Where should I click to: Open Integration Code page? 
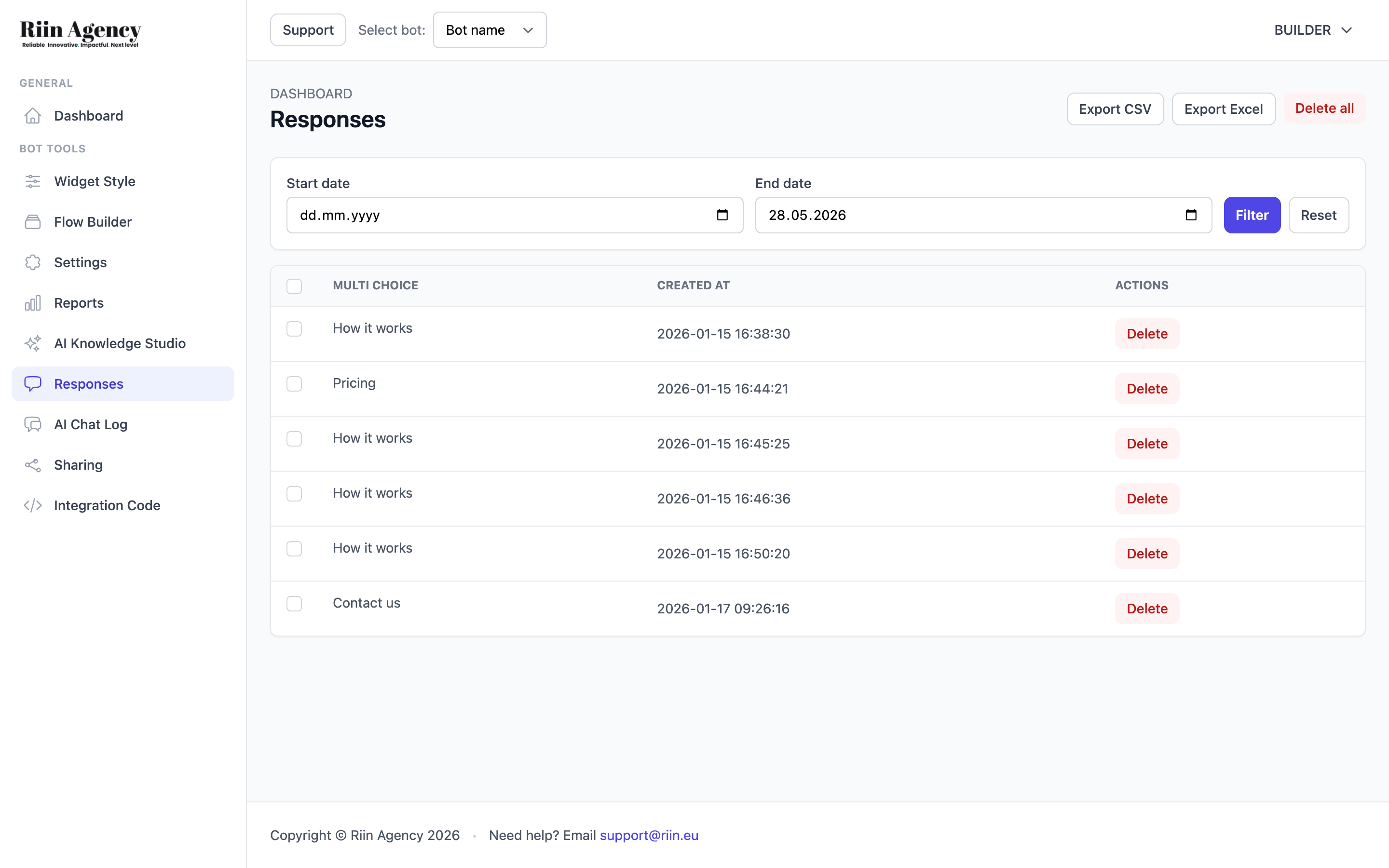(x=123, y=506)
